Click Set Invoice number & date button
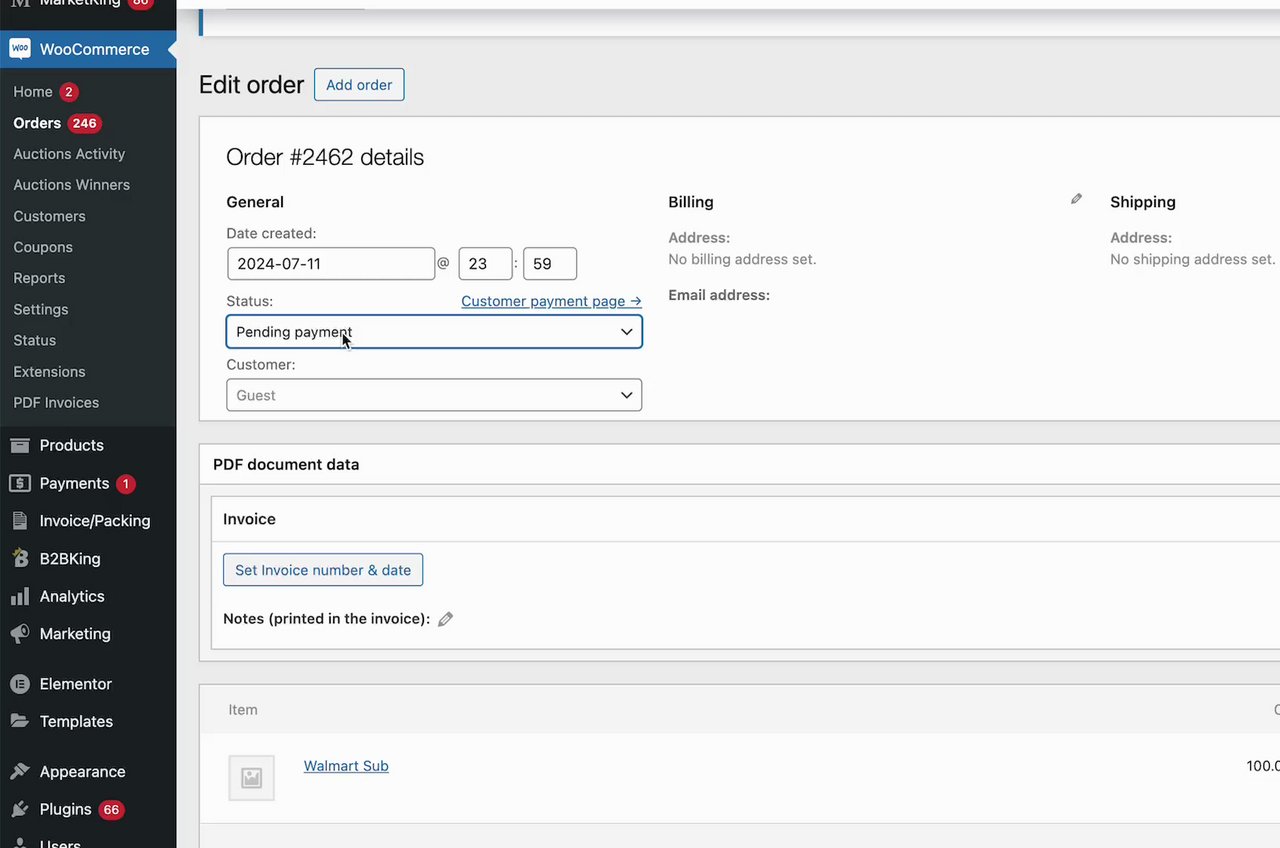Screen dimensions: 1280x848 click(323, 570)
